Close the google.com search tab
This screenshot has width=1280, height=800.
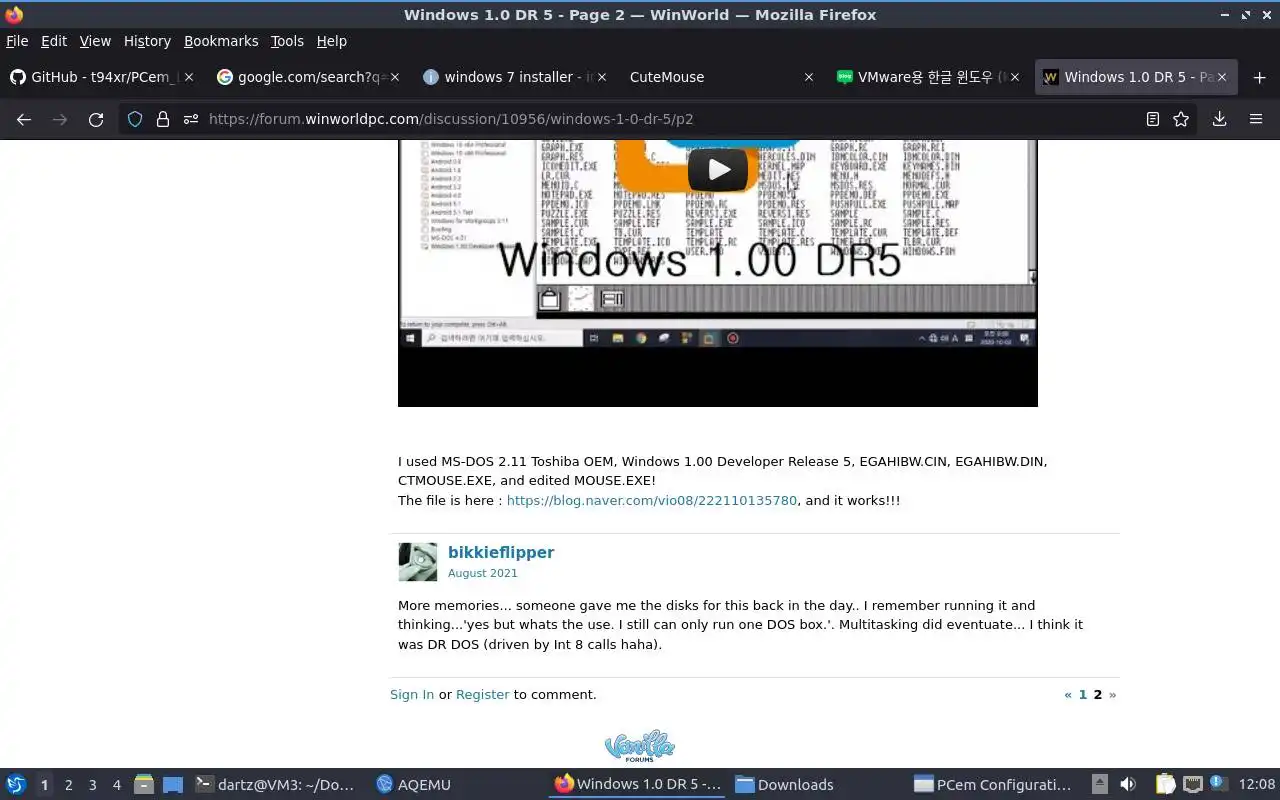395,77
